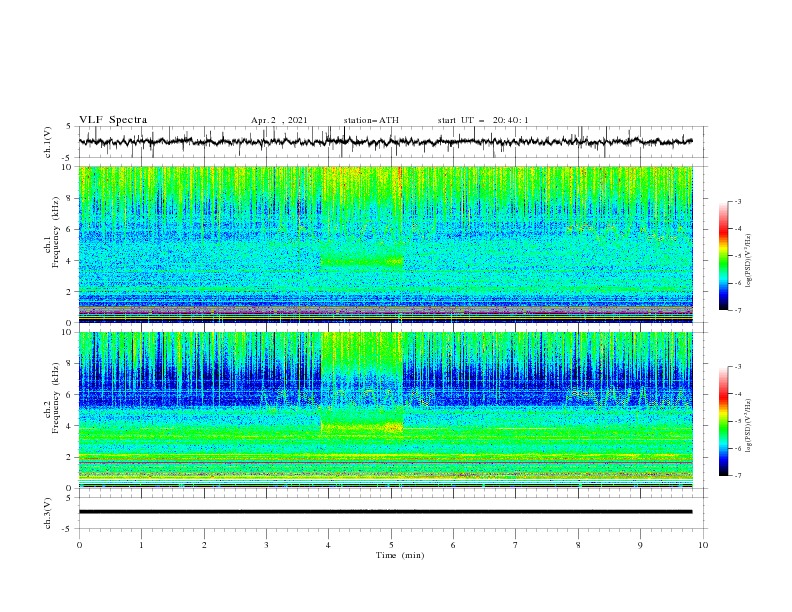792x612 pixels.
Task: Click the ch.2 spectrogram color bar
Action: [x=723, y=421]
